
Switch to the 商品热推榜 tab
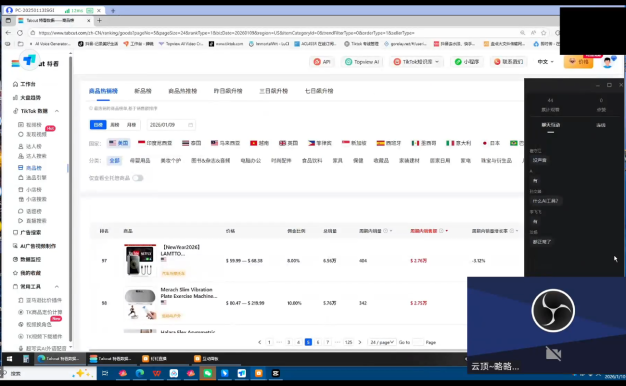[183, 91]
